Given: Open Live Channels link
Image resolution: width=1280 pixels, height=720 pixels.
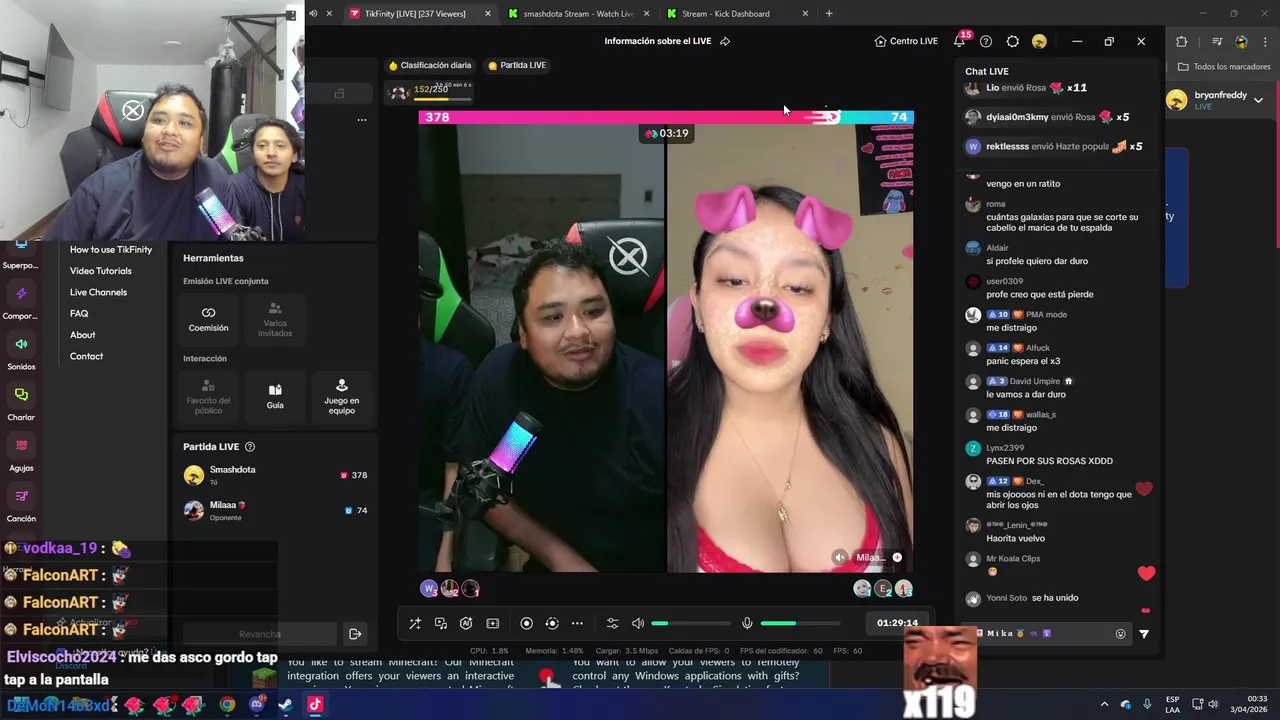Looking at the screenshot, I should [98, 292].
